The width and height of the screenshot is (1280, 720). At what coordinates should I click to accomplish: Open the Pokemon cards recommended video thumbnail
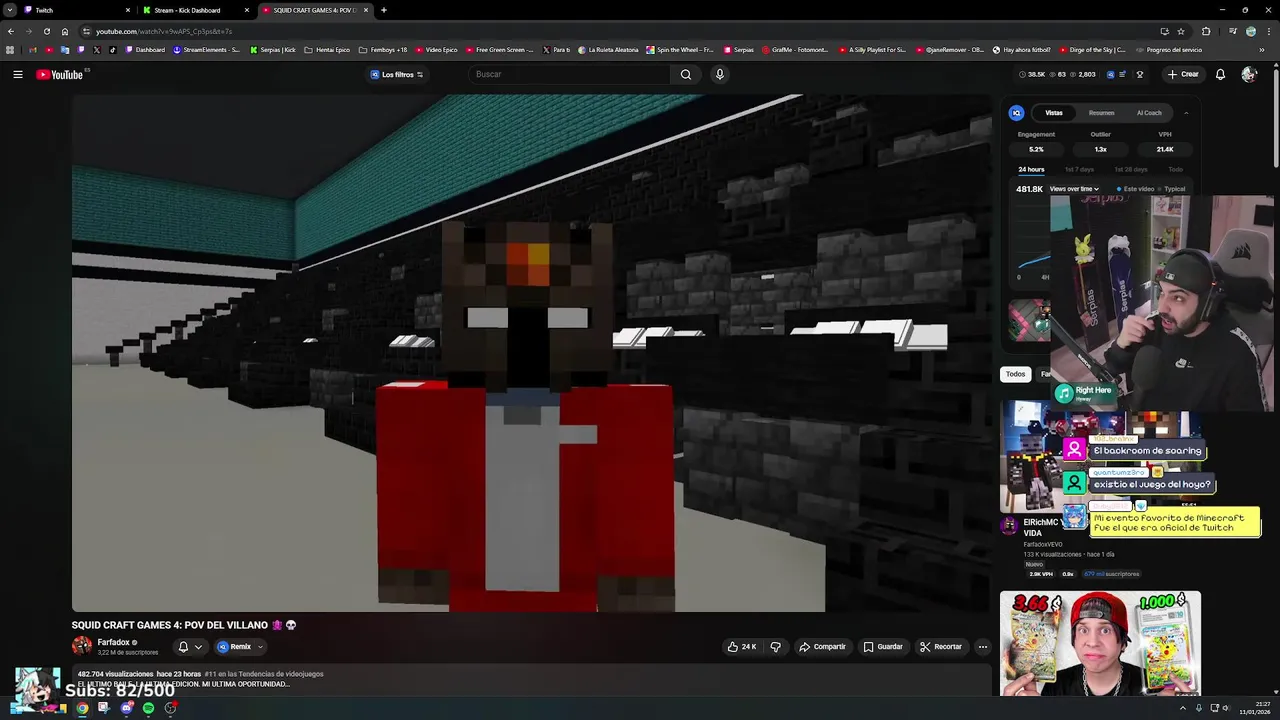(x=1100, y=643)
